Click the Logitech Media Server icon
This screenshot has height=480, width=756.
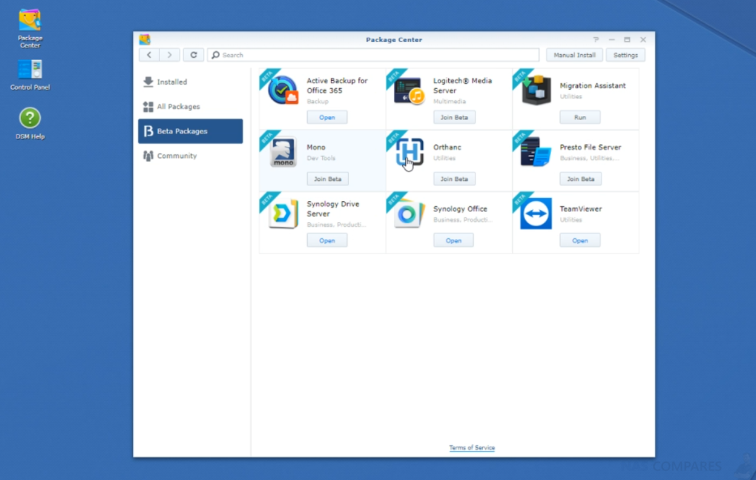[409, 90]
